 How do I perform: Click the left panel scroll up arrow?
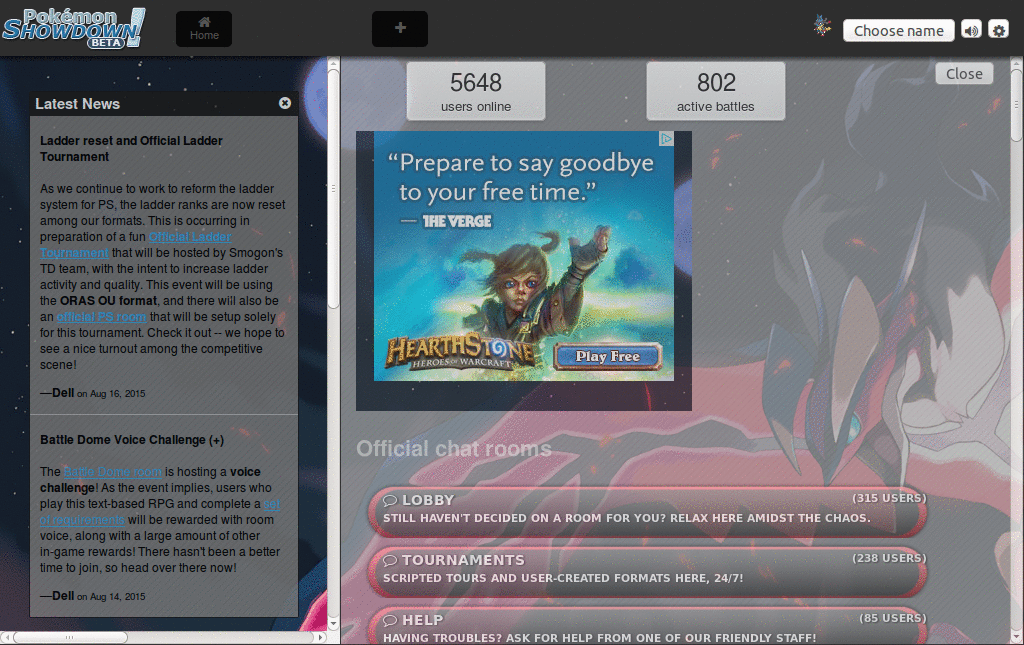click(x=333, y=63)
